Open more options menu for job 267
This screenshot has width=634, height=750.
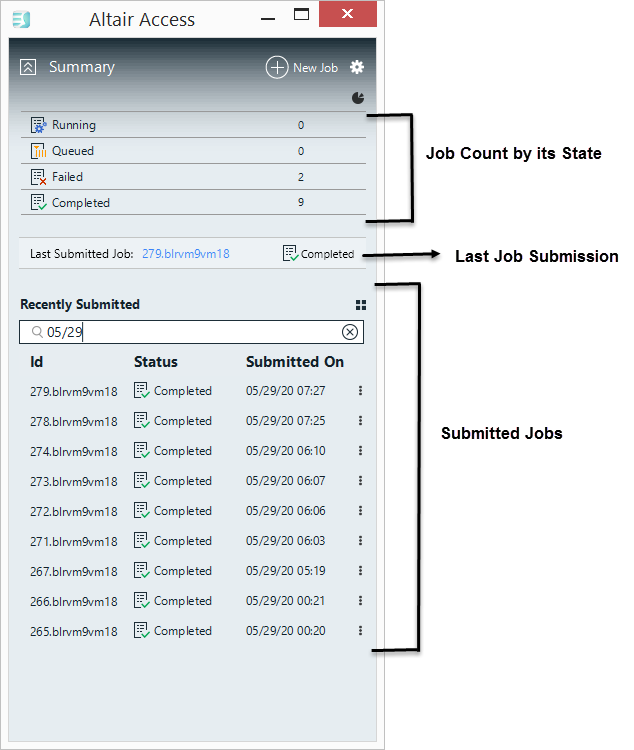(x=360, y=571)
